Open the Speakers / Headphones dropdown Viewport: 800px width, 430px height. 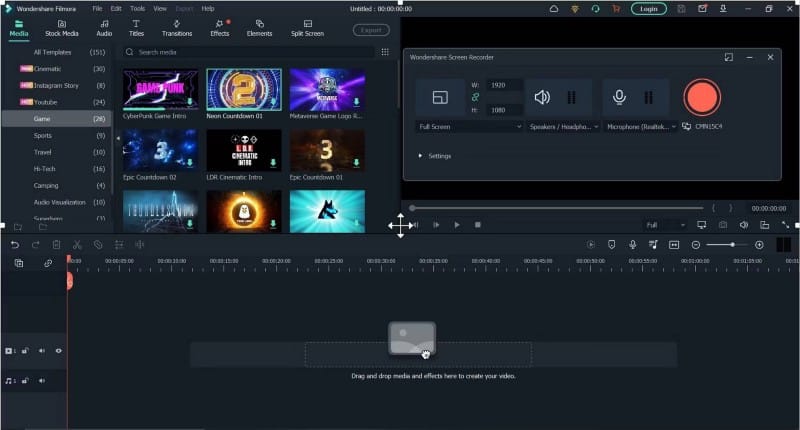563,127
